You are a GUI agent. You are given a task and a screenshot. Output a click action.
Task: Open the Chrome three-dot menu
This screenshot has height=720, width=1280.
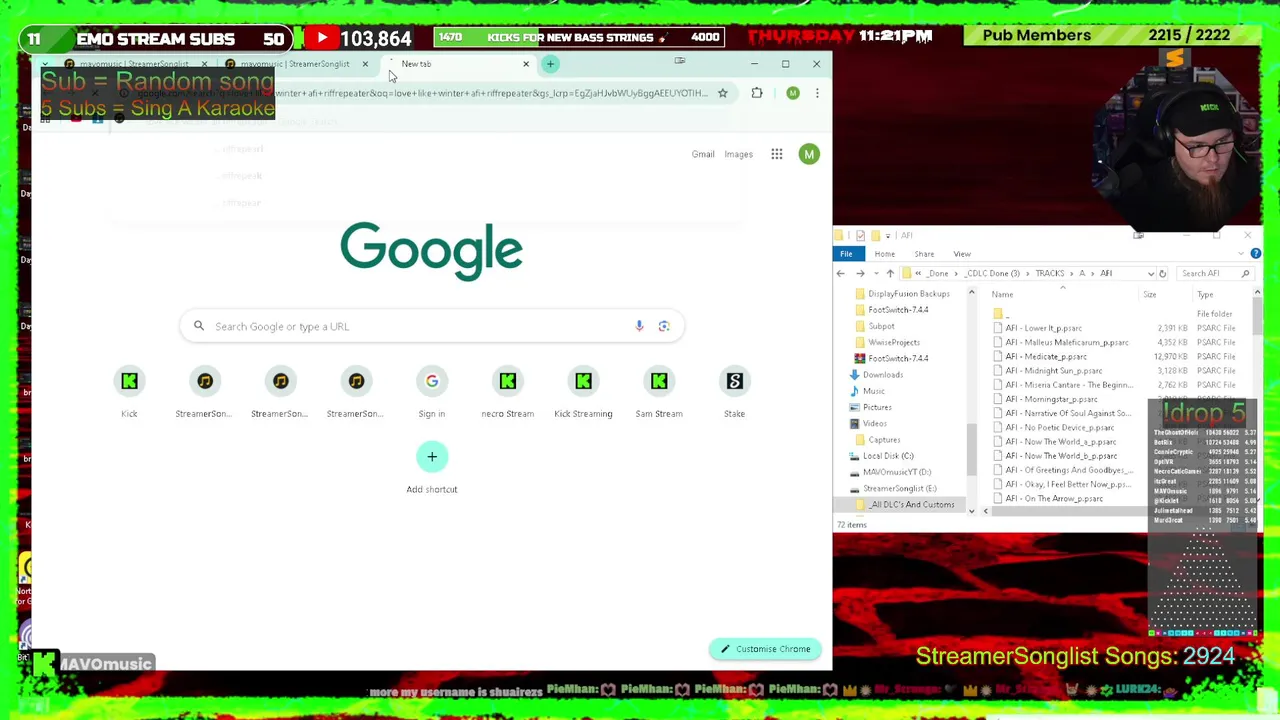click(x=817, y=93)
